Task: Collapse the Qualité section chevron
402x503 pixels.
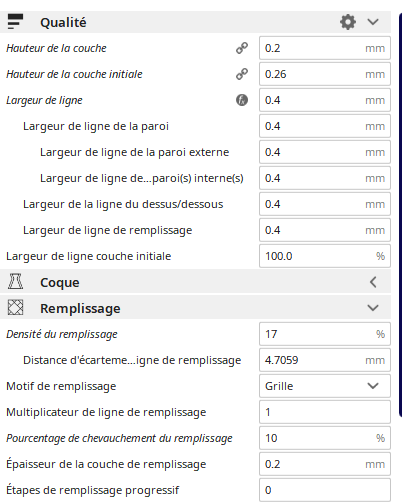Action: click(x=373, y=22)
